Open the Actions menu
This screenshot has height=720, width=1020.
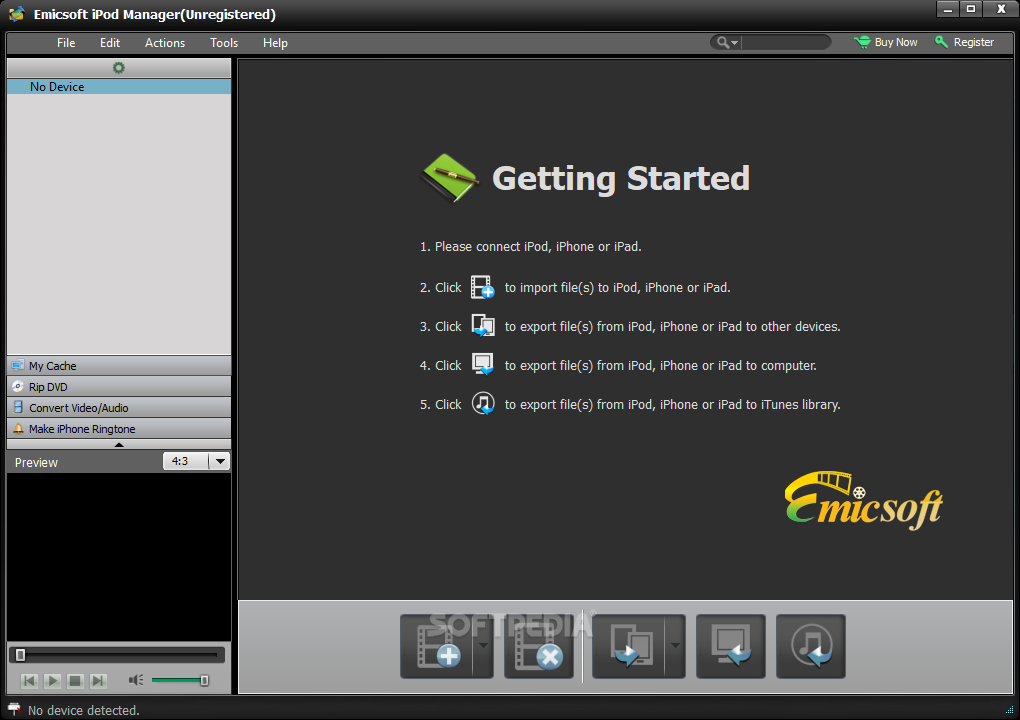pyautogui.click(x=165, y=43)
